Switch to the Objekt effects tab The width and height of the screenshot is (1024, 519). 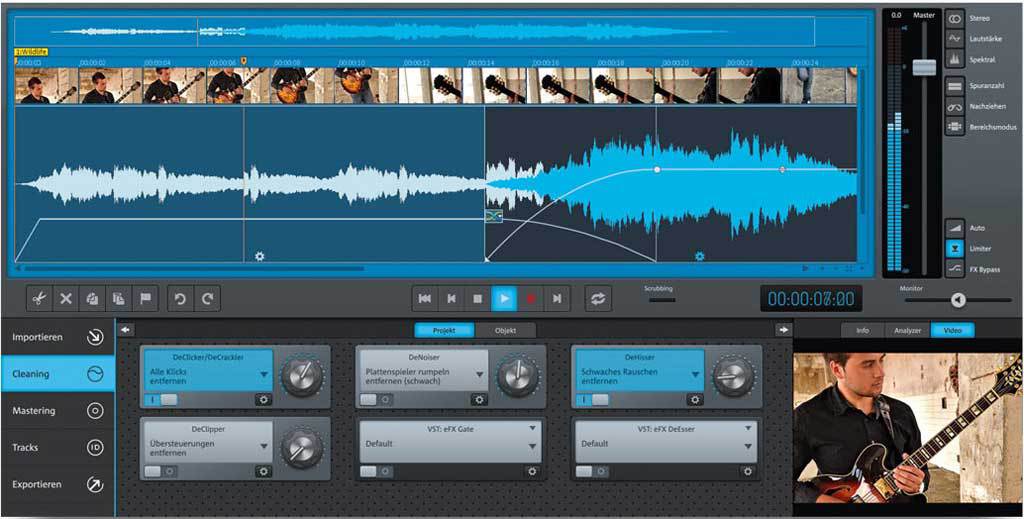(x=505, y=330)
